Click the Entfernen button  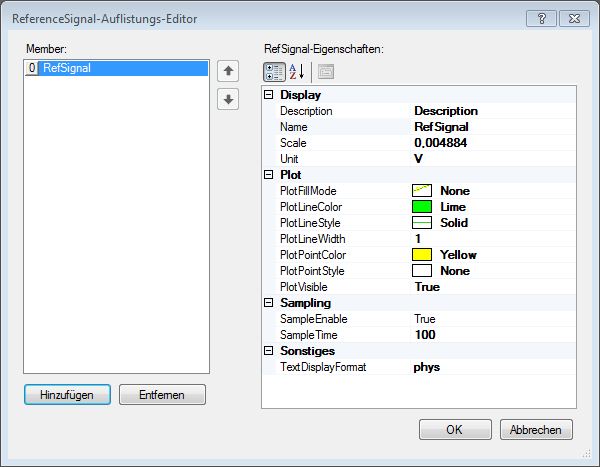pos(162,395)
